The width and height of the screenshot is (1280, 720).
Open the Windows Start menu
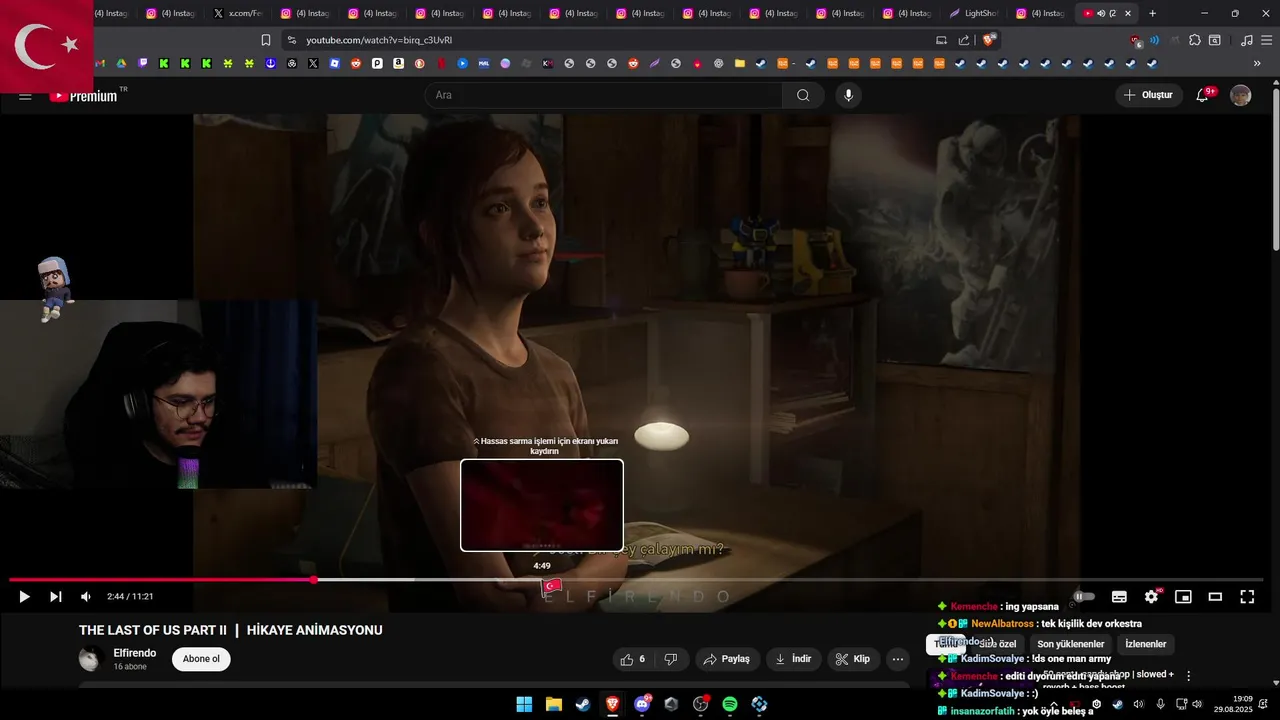(x=524, y=704)
